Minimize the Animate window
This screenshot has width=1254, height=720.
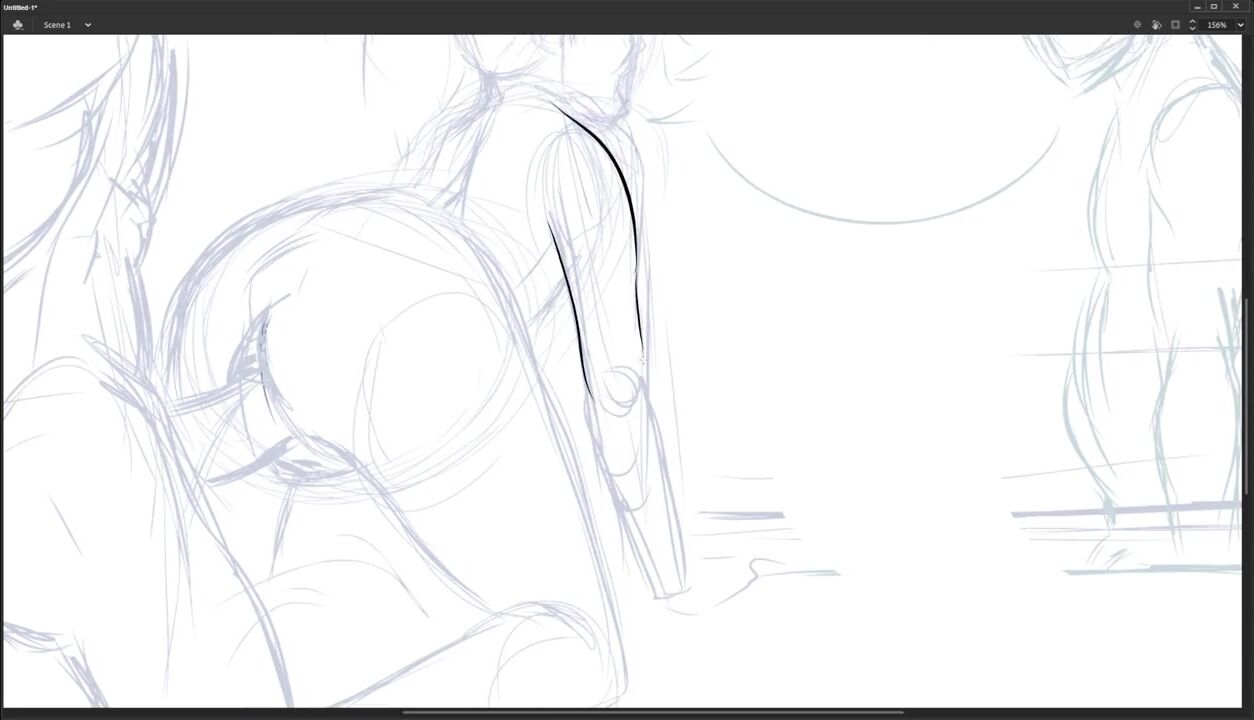pos(1197,7)
